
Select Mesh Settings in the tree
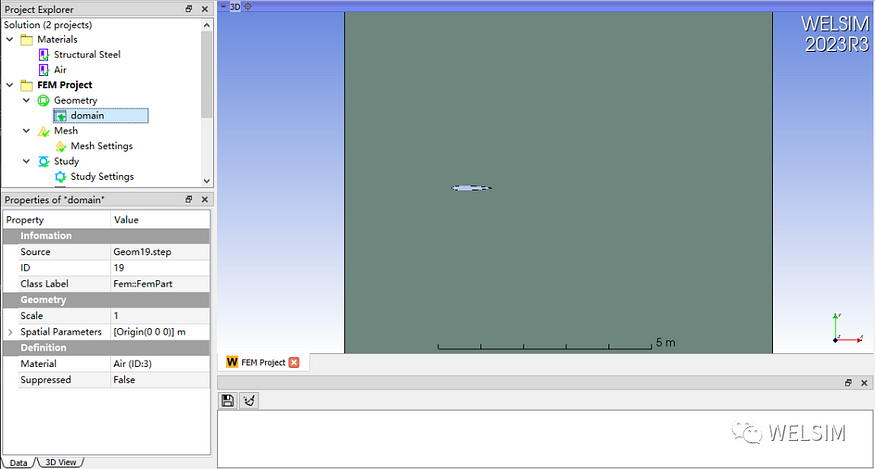pos(102,146)
